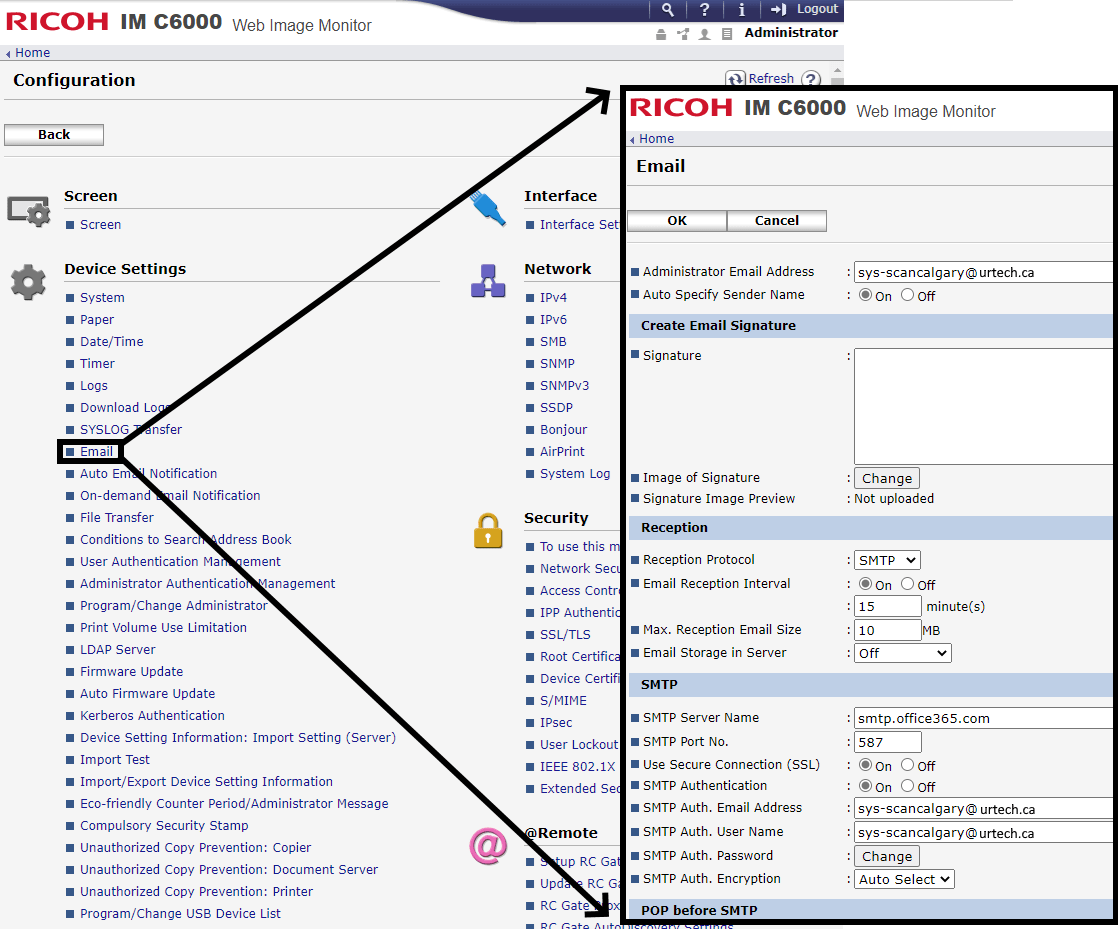This screenshot has height=929, width=1118.
Task: Set Auto Specify Sender Name to Off
Action: pyautogui.click(x=908, y=295)
